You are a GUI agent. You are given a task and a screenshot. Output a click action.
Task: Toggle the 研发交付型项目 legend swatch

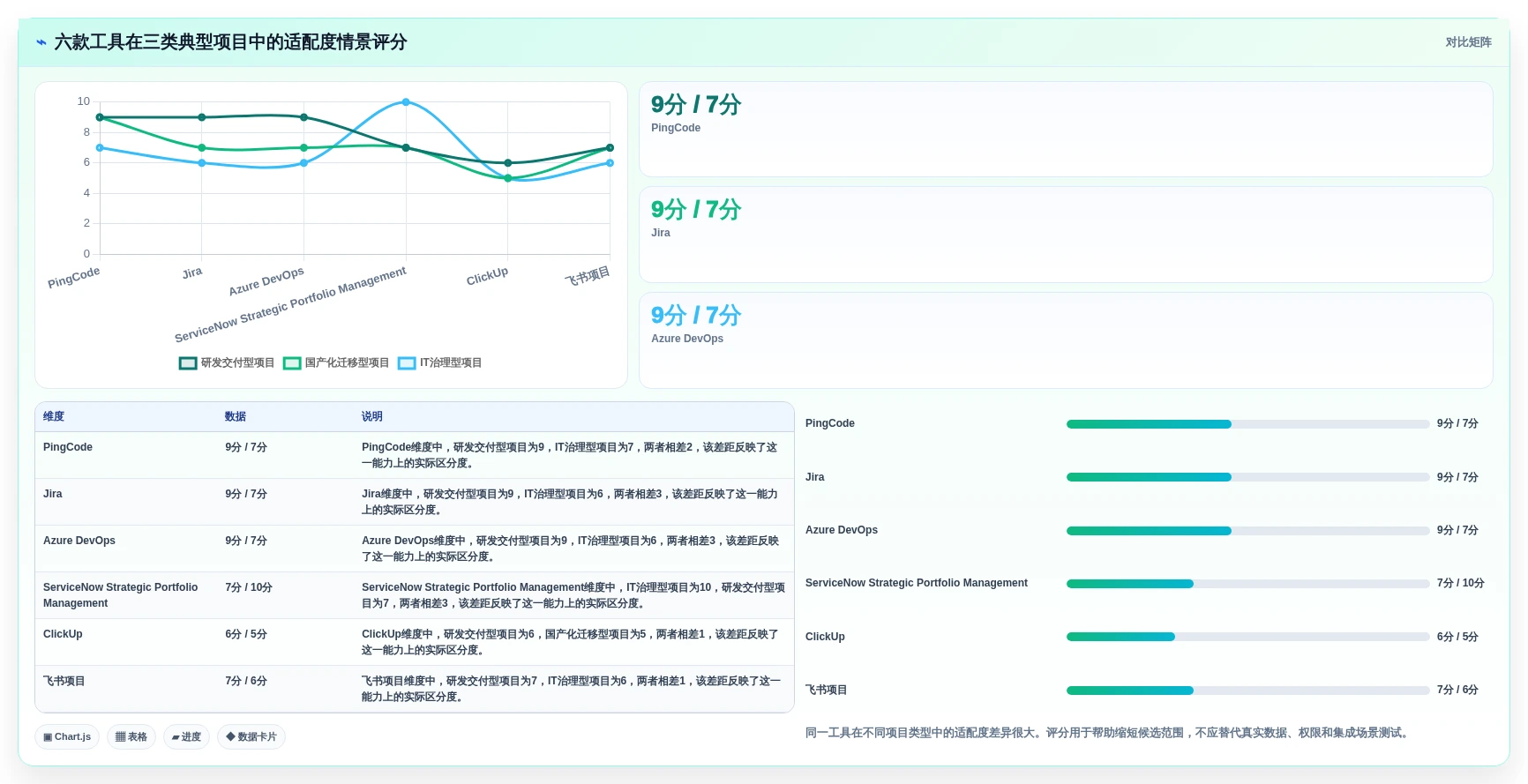(x=188, y=363)
